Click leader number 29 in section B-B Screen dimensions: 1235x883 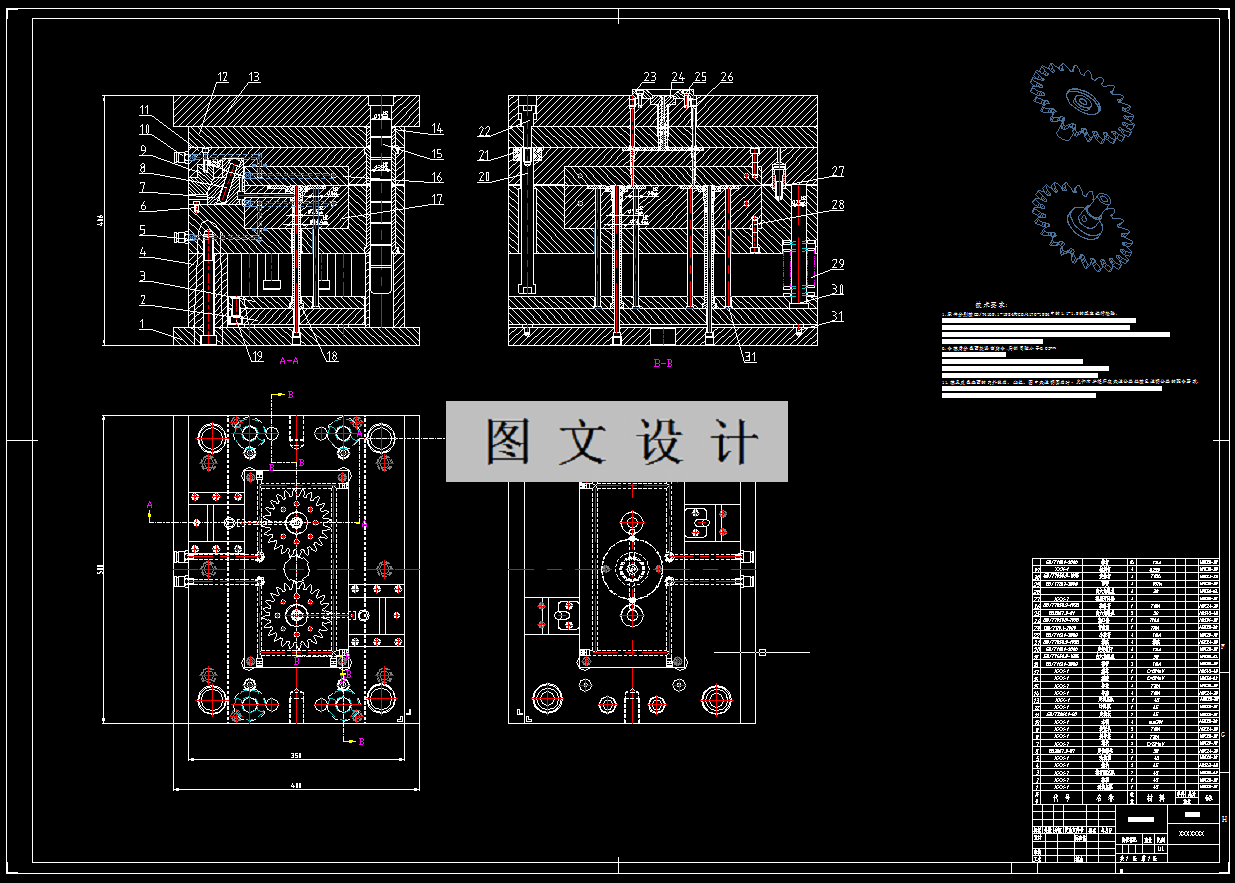click(837, 264)
